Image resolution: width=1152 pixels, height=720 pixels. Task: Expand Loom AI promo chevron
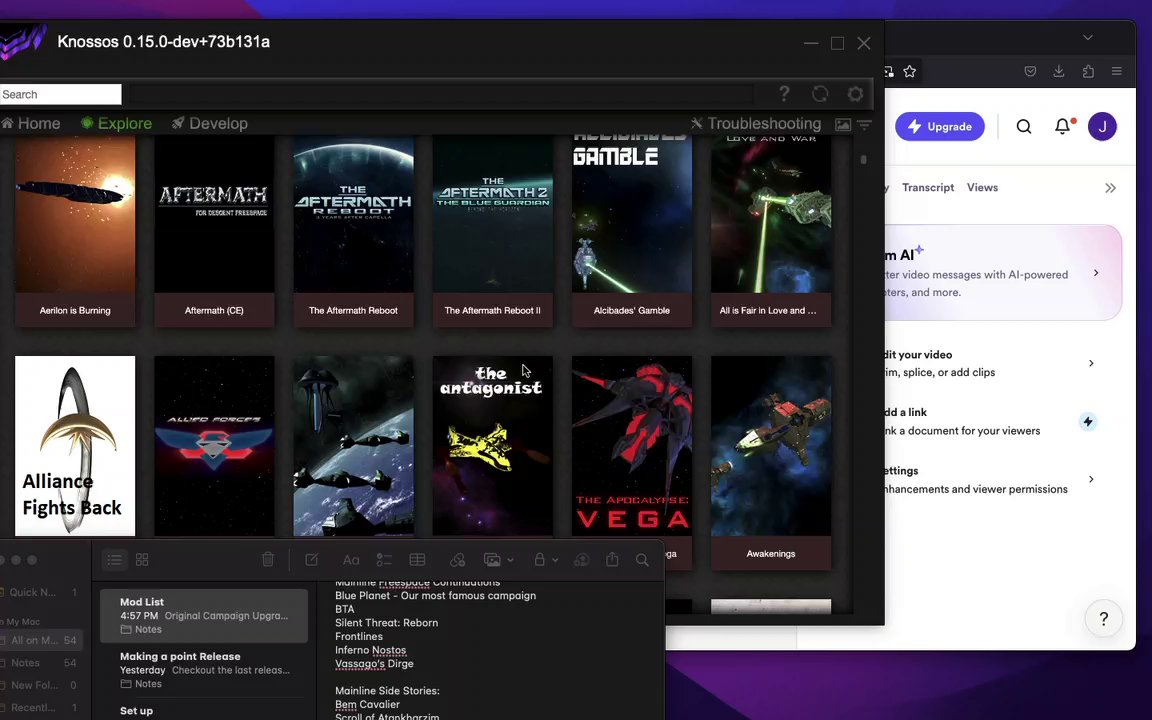coord(1096,273)
